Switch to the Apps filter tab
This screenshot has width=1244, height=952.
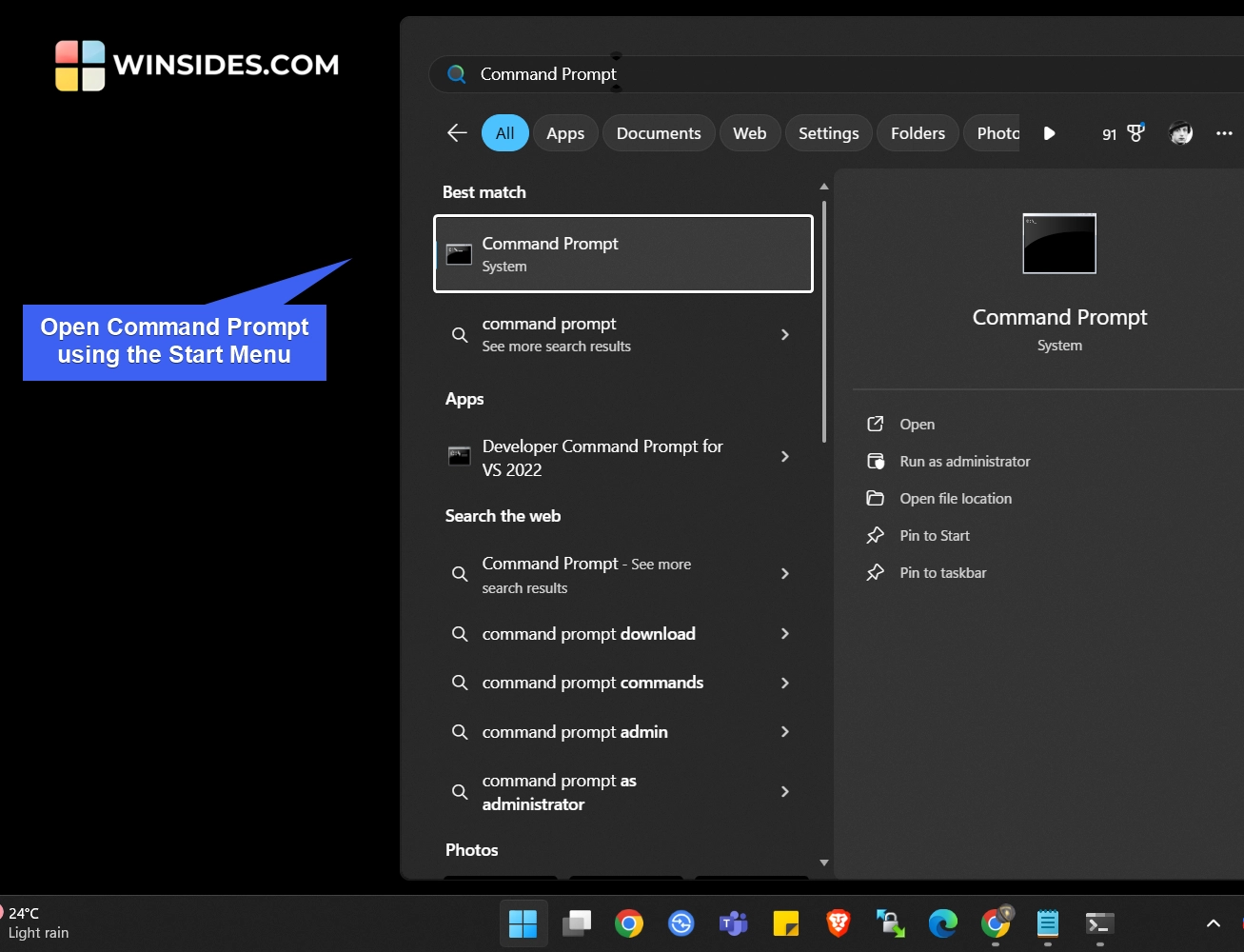[565, 133]
